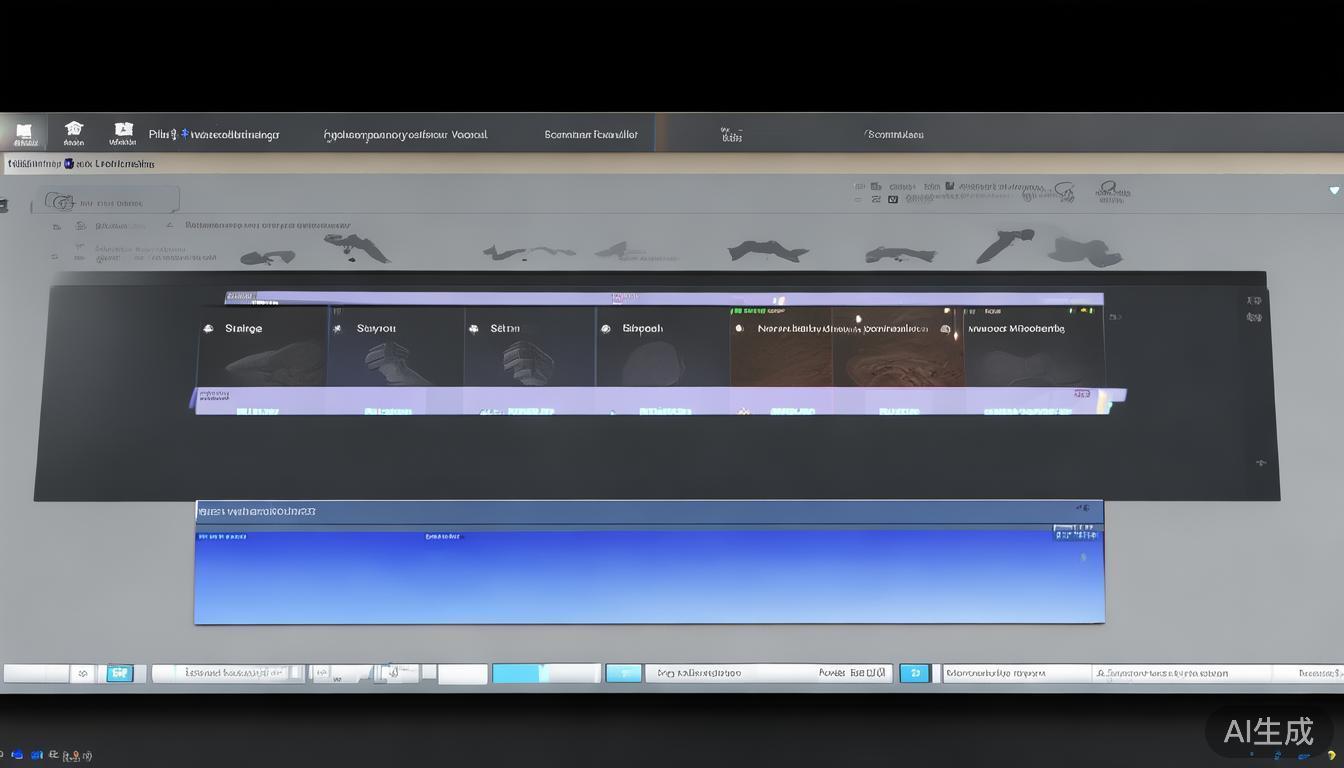Click the third top toolbar icon with star
Image resolution: width=1344 pixels, height=768 pixels.
(123, 131)
